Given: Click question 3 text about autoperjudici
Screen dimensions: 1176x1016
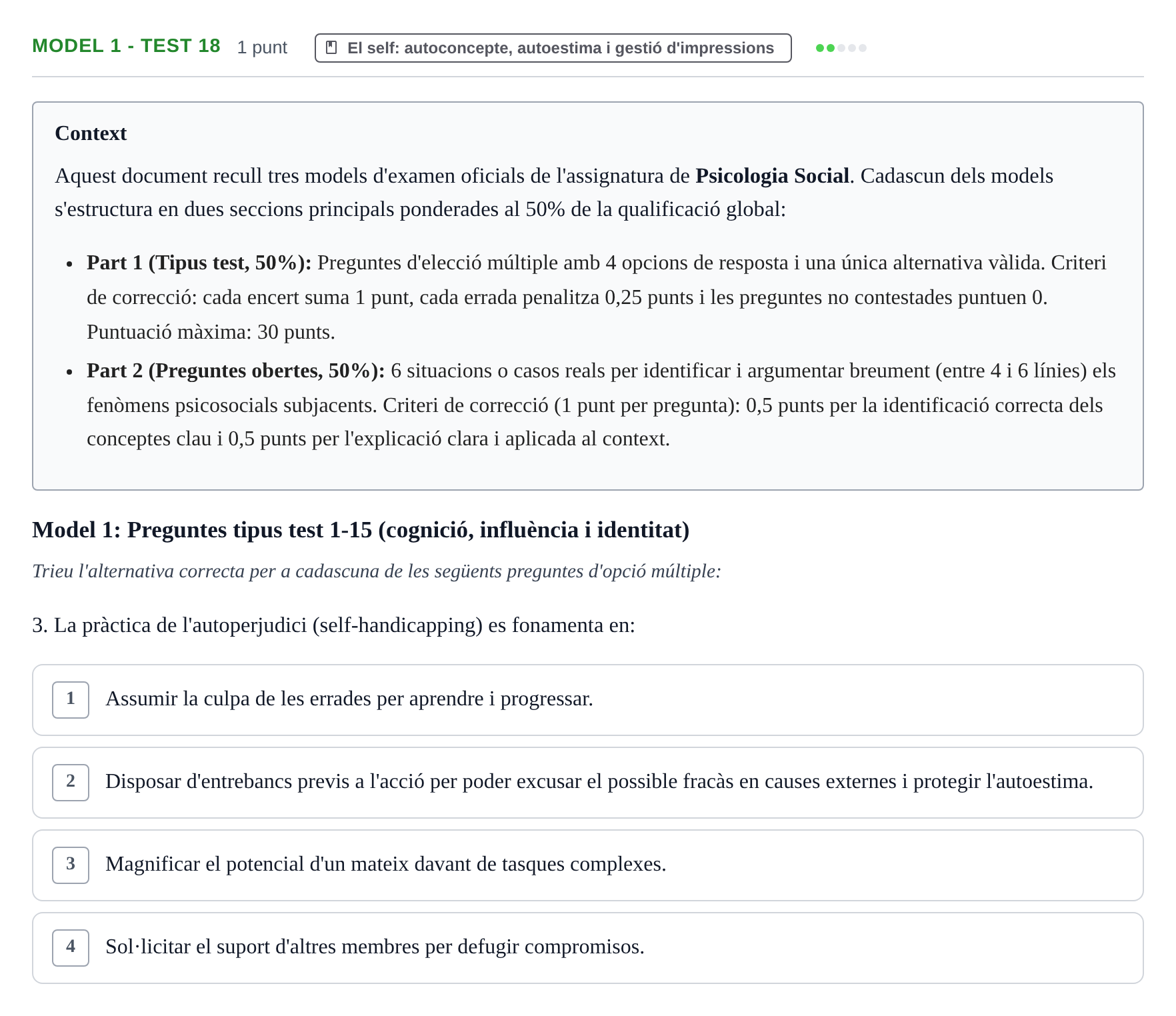Looking at the screenshot, I should coord(333,625).
